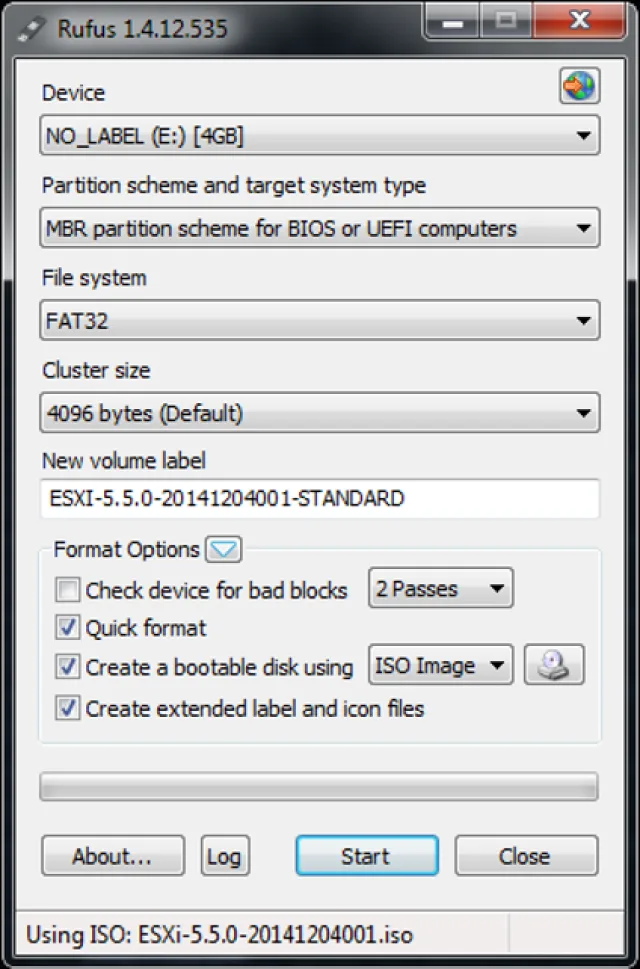Expand the Partition scheme dropdown
This screenshot has width=640, height=969.
[320, 228]
